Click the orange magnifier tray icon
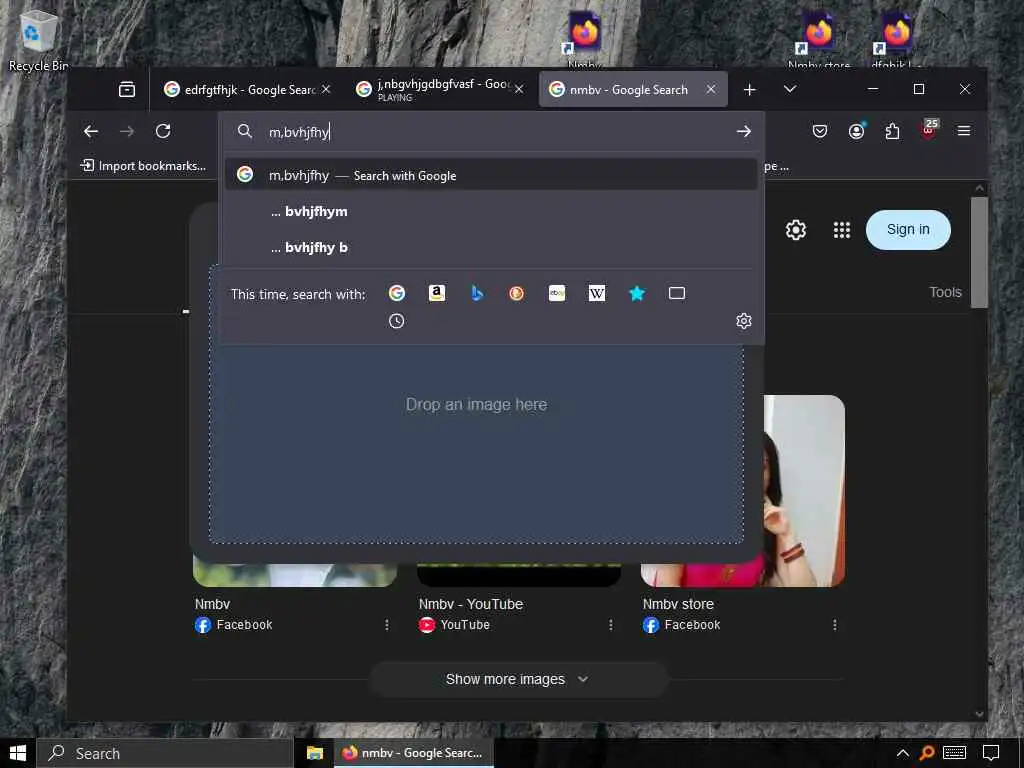1024x768 pixels. coord(926,753)
